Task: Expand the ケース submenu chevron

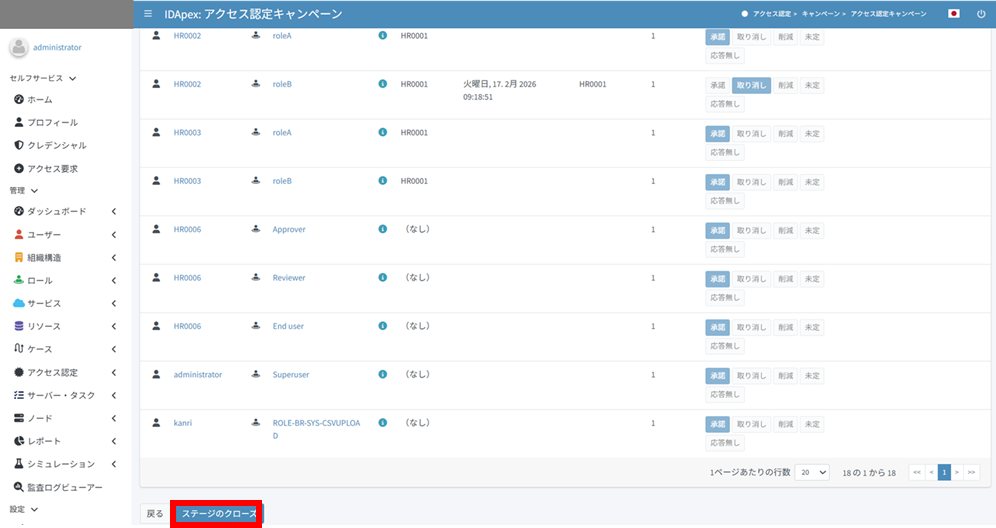Action: pos(114,349)
